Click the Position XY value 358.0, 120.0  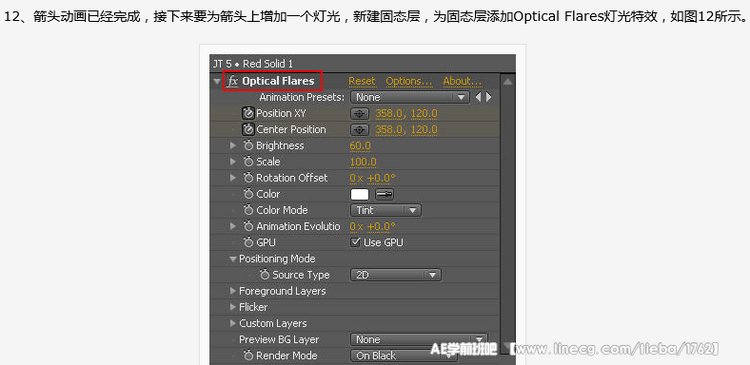[x=406, y=114]
